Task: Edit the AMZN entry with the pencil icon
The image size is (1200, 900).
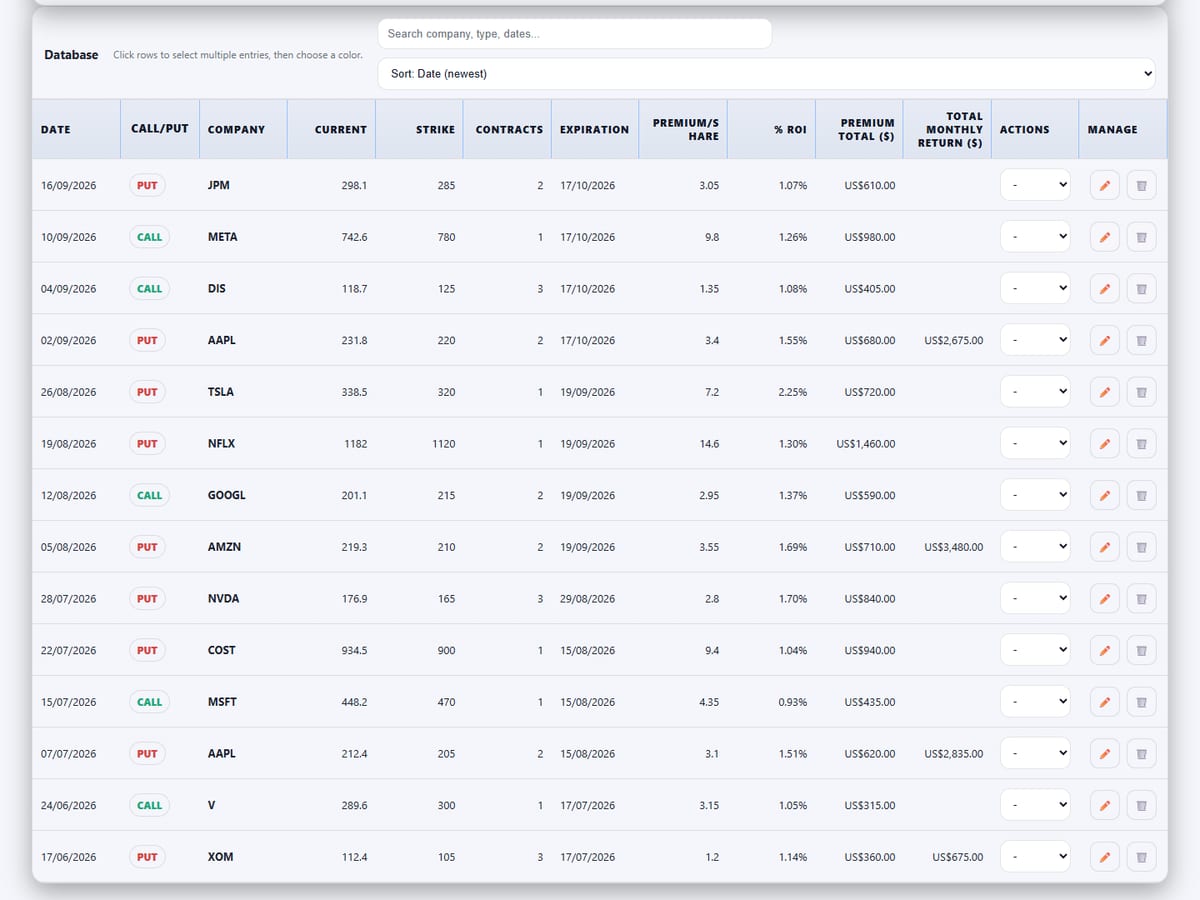Action: click(x=1104, y=547)
